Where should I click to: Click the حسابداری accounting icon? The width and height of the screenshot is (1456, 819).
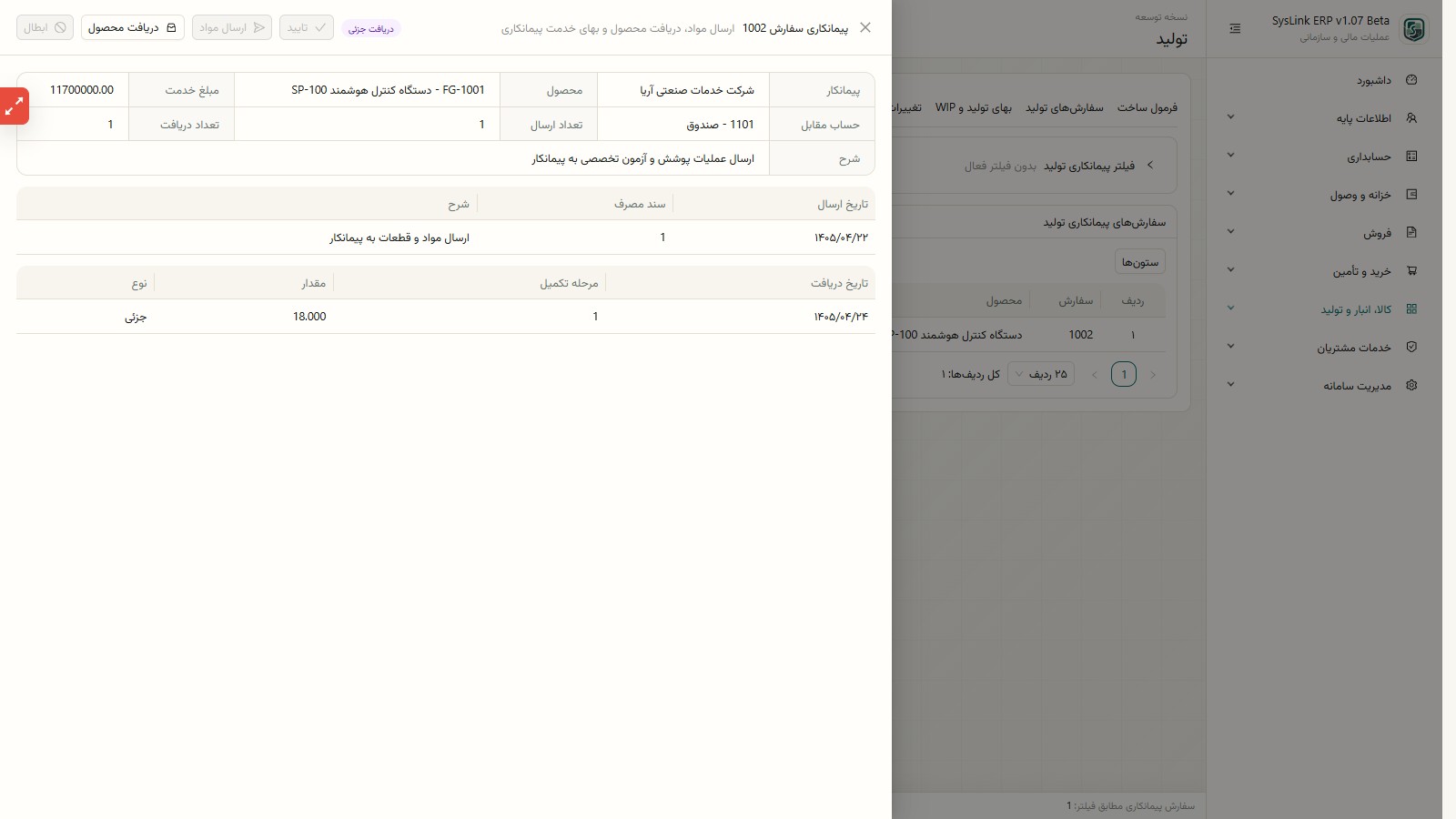click(x=1411, y=157)
